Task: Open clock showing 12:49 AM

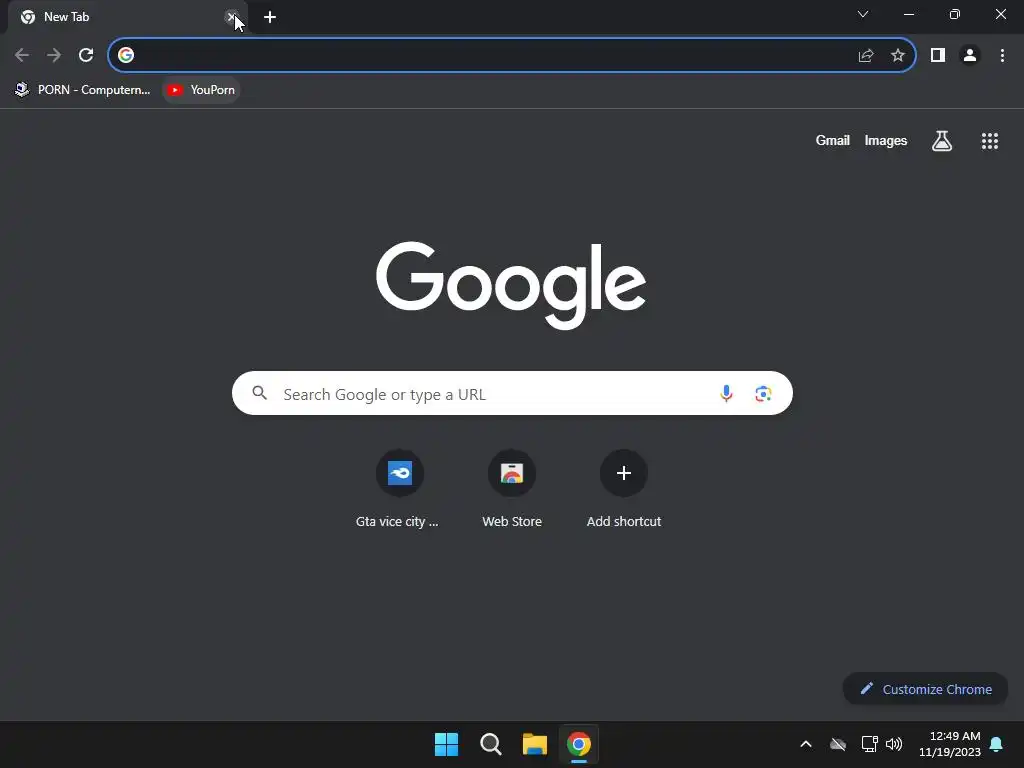Action: (950, 744)
